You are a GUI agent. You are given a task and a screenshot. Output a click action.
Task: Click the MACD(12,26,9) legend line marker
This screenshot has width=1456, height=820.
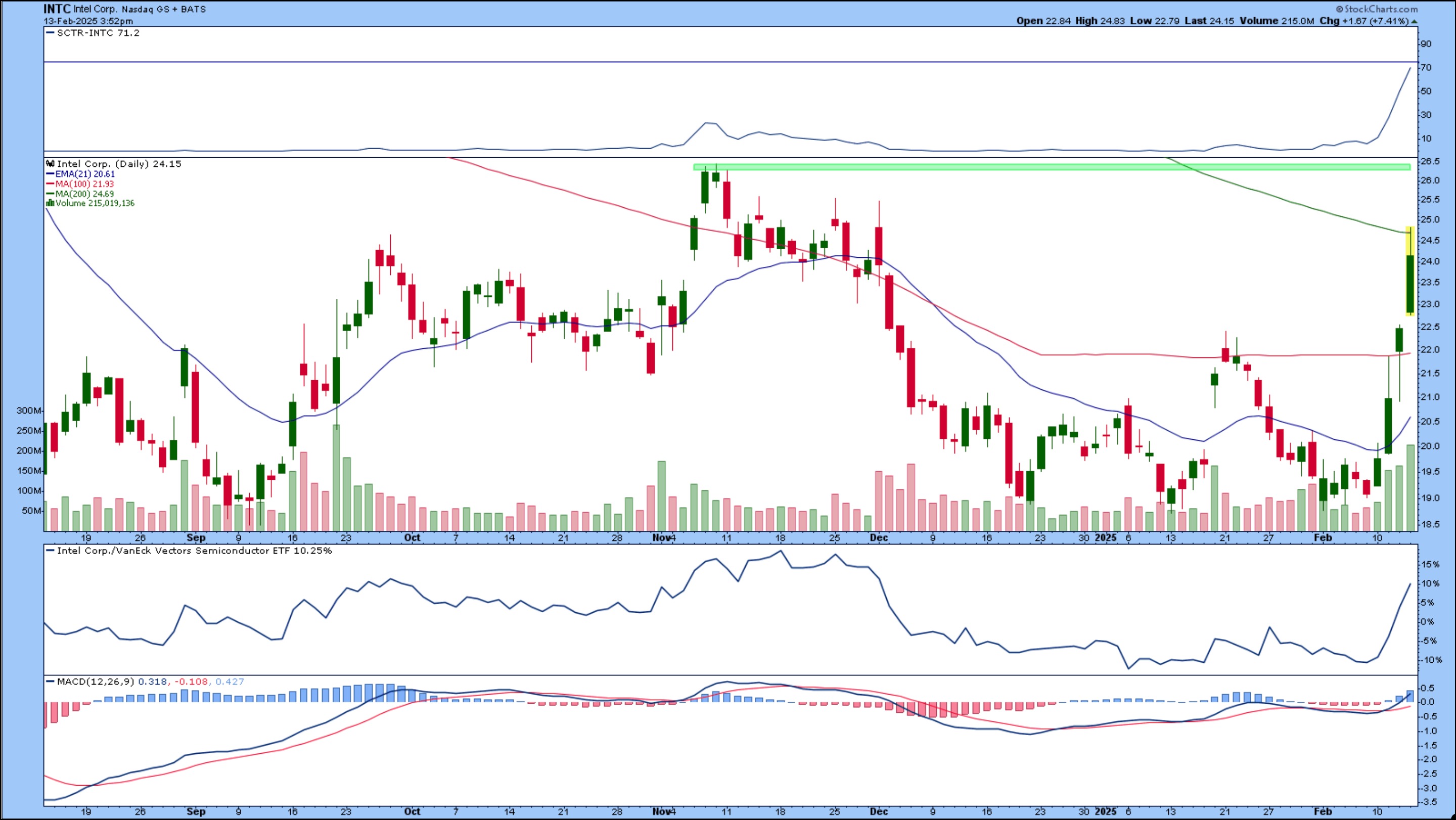pyautogui.click(x=51, y=682)
